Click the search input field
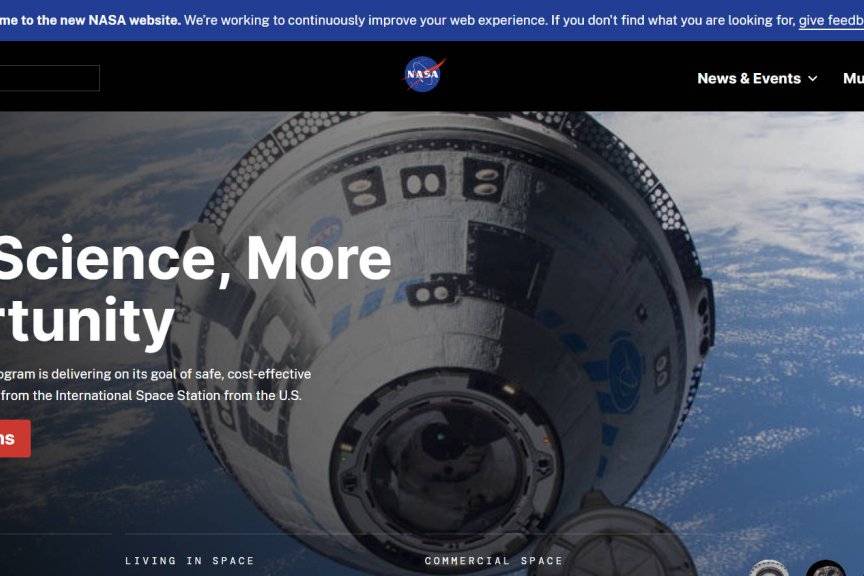 click(50, 77)
